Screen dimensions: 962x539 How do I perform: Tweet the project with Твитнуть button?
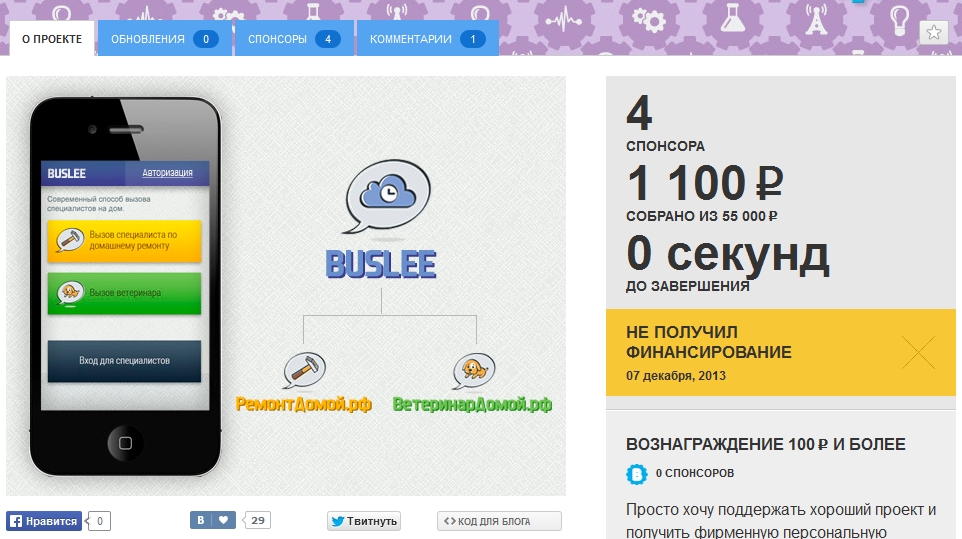(x=364, y=521)
